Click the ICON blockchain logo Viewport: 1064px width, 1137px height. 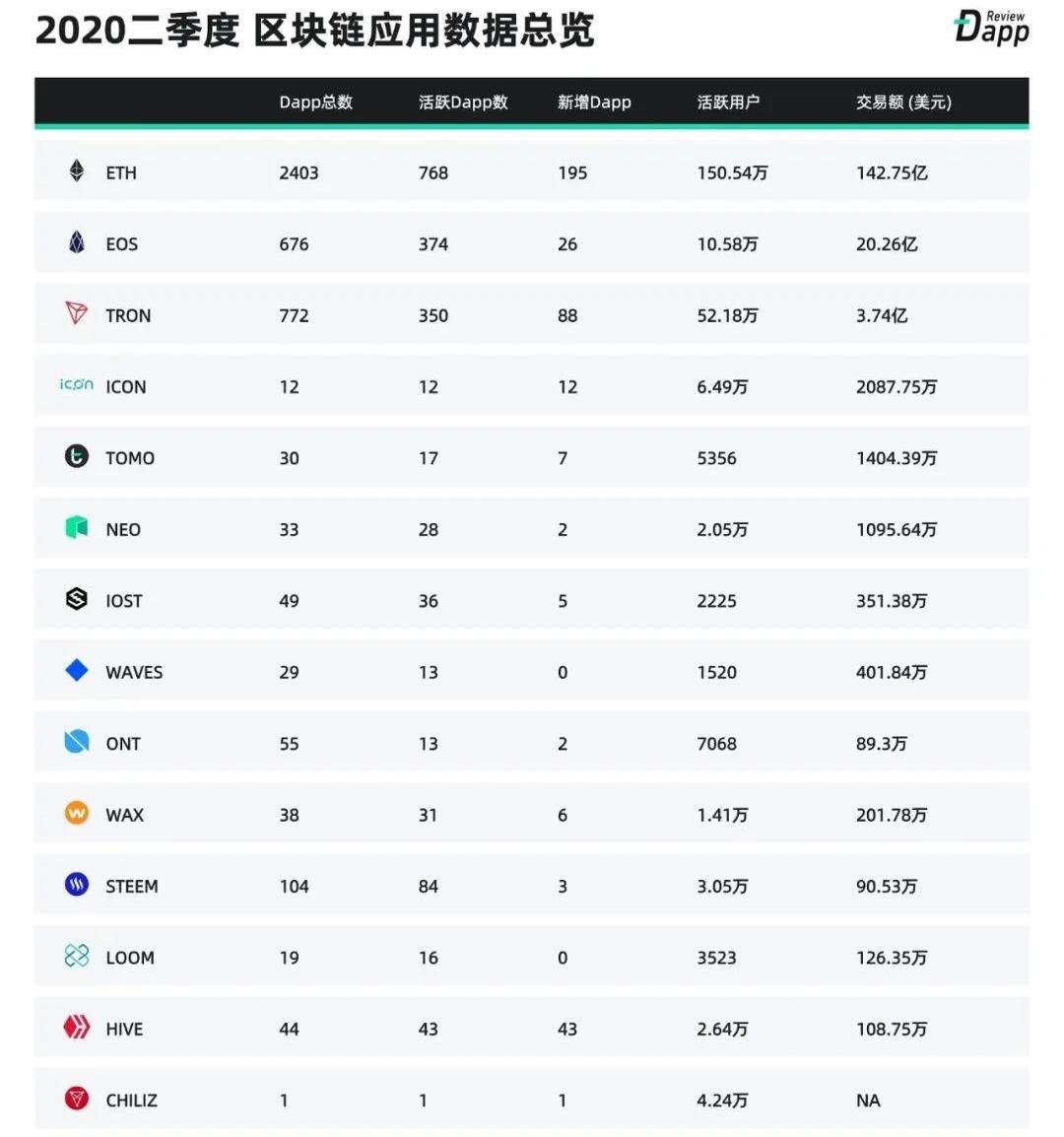click(77, 385)
